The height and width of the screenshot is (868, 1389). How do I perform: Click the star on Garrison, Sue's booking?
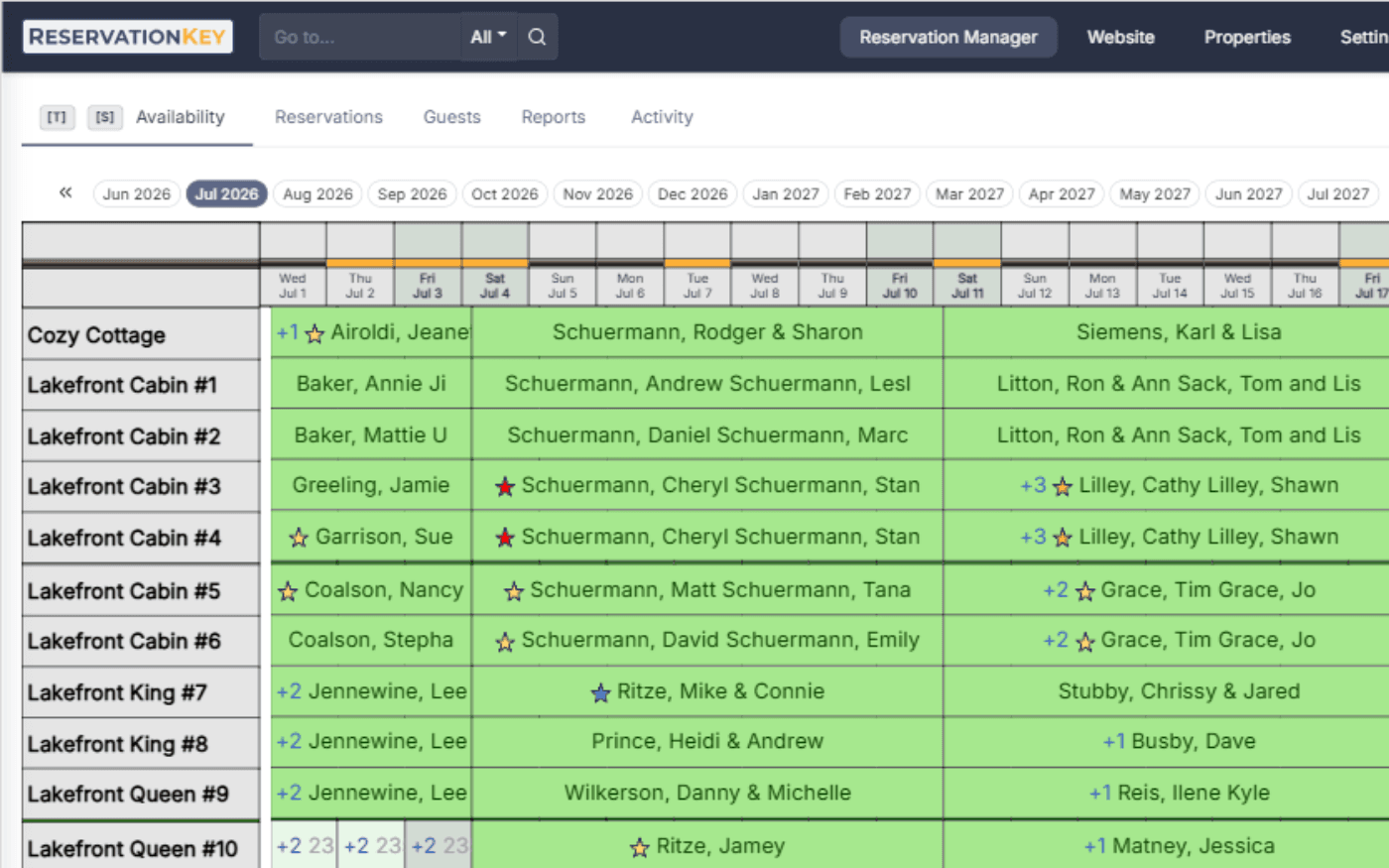pos(300,537)
